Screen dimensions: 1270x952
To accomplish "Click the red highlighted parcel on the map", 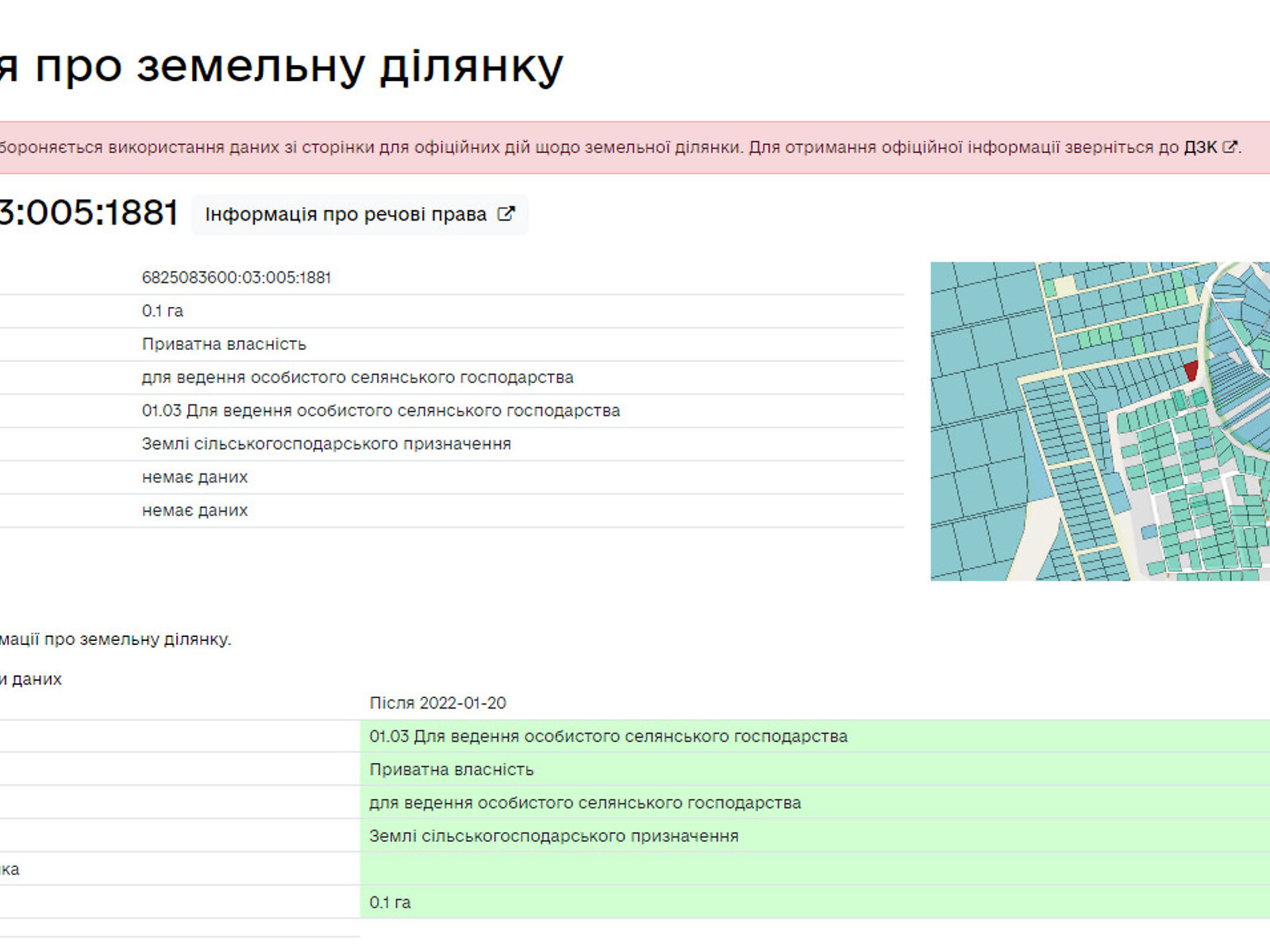I will (1191, 370).
